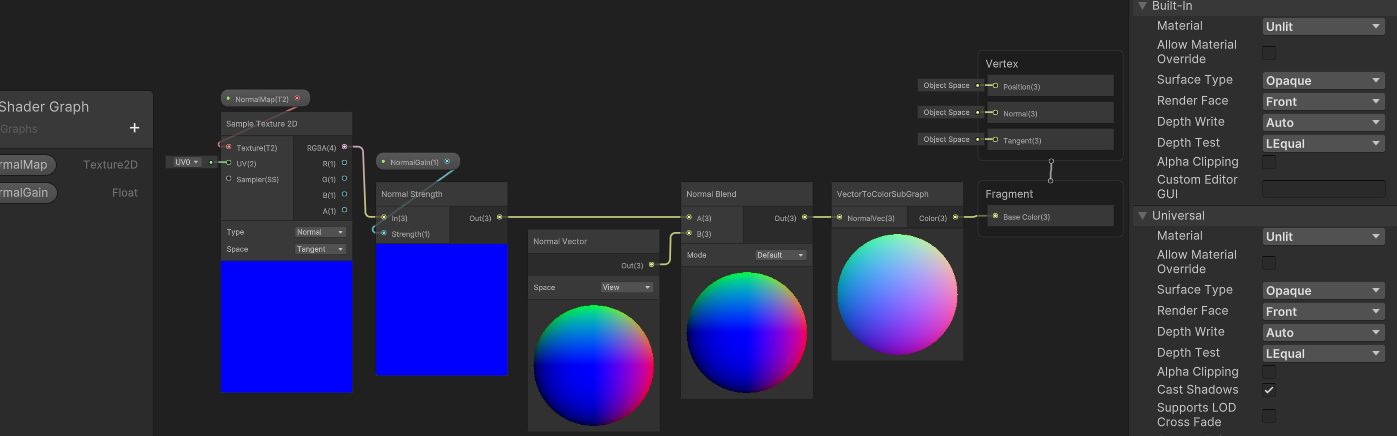The height and width of the screenshot is (436, 1397).
Task: Click Object Space label beside Vertex Position
Action: click(946, 86)
